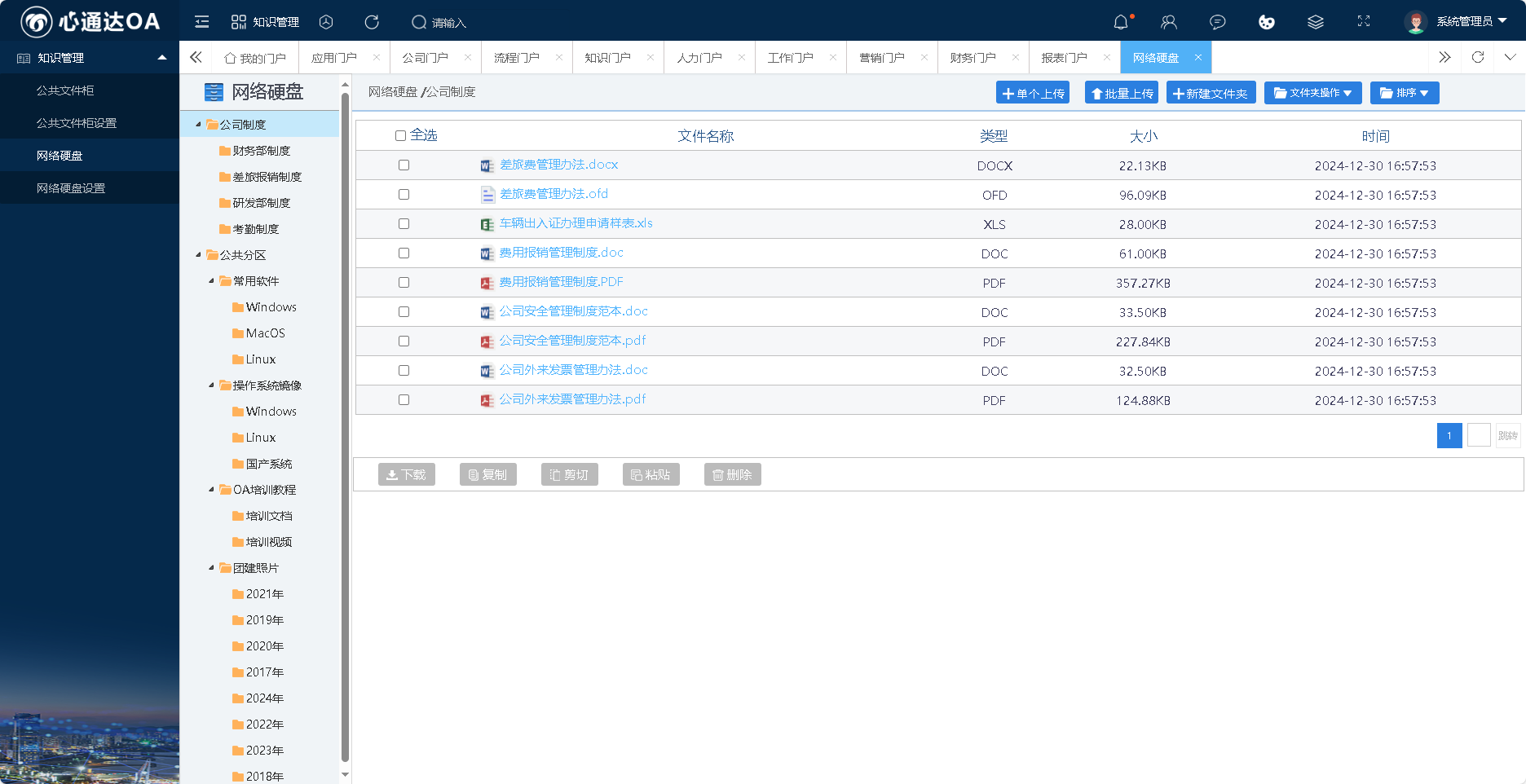
Task: Click the 批量上传 button
Action: point(1122,93)
